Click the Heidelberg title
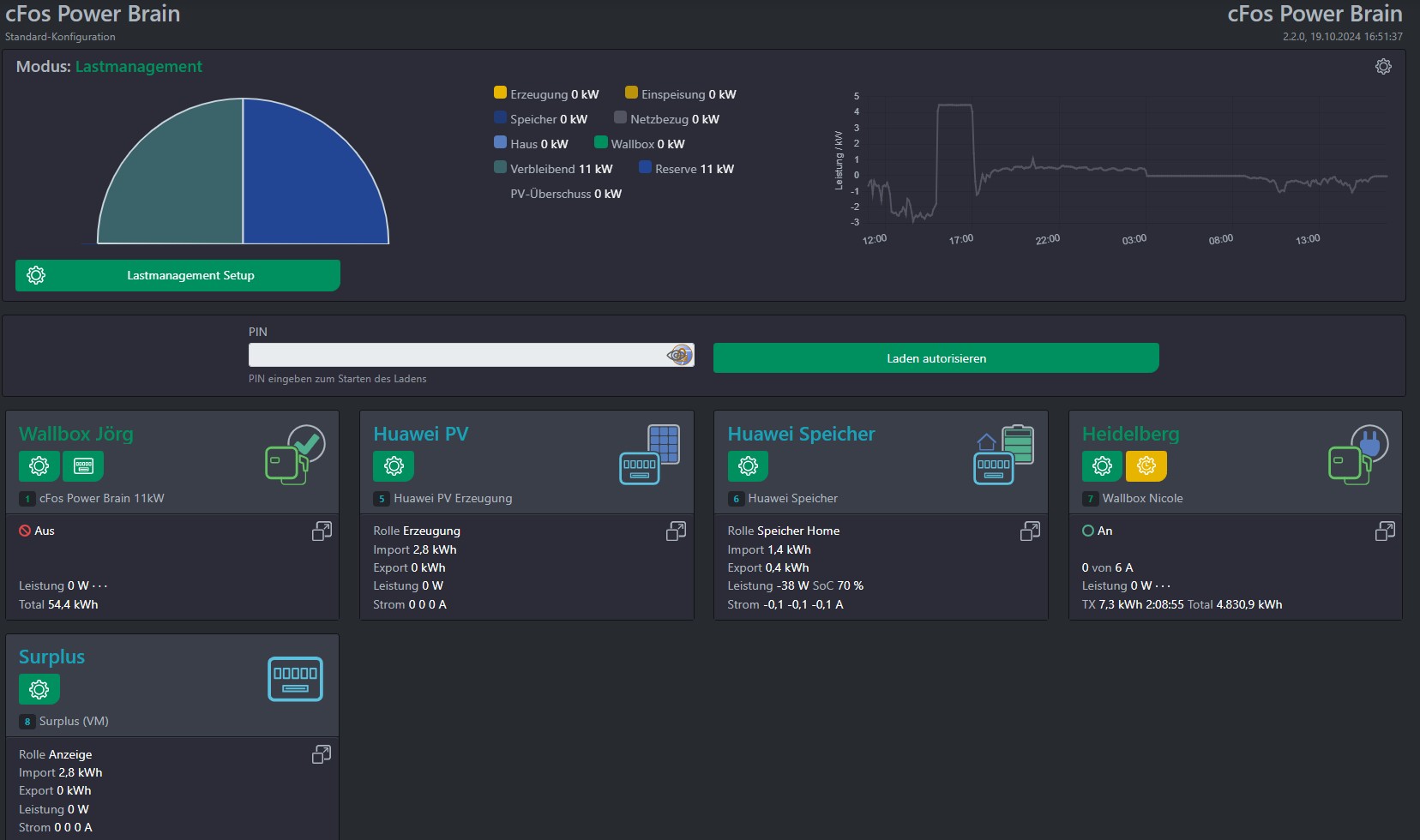1420x840 pixels. coord(1130,434)
